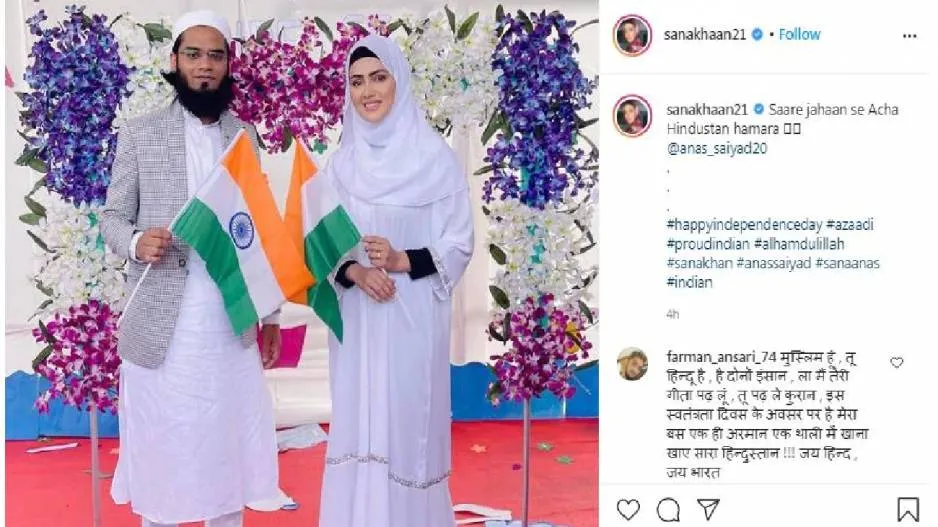
Task: Open the three-dot more options menu
Action: (909, 36)
